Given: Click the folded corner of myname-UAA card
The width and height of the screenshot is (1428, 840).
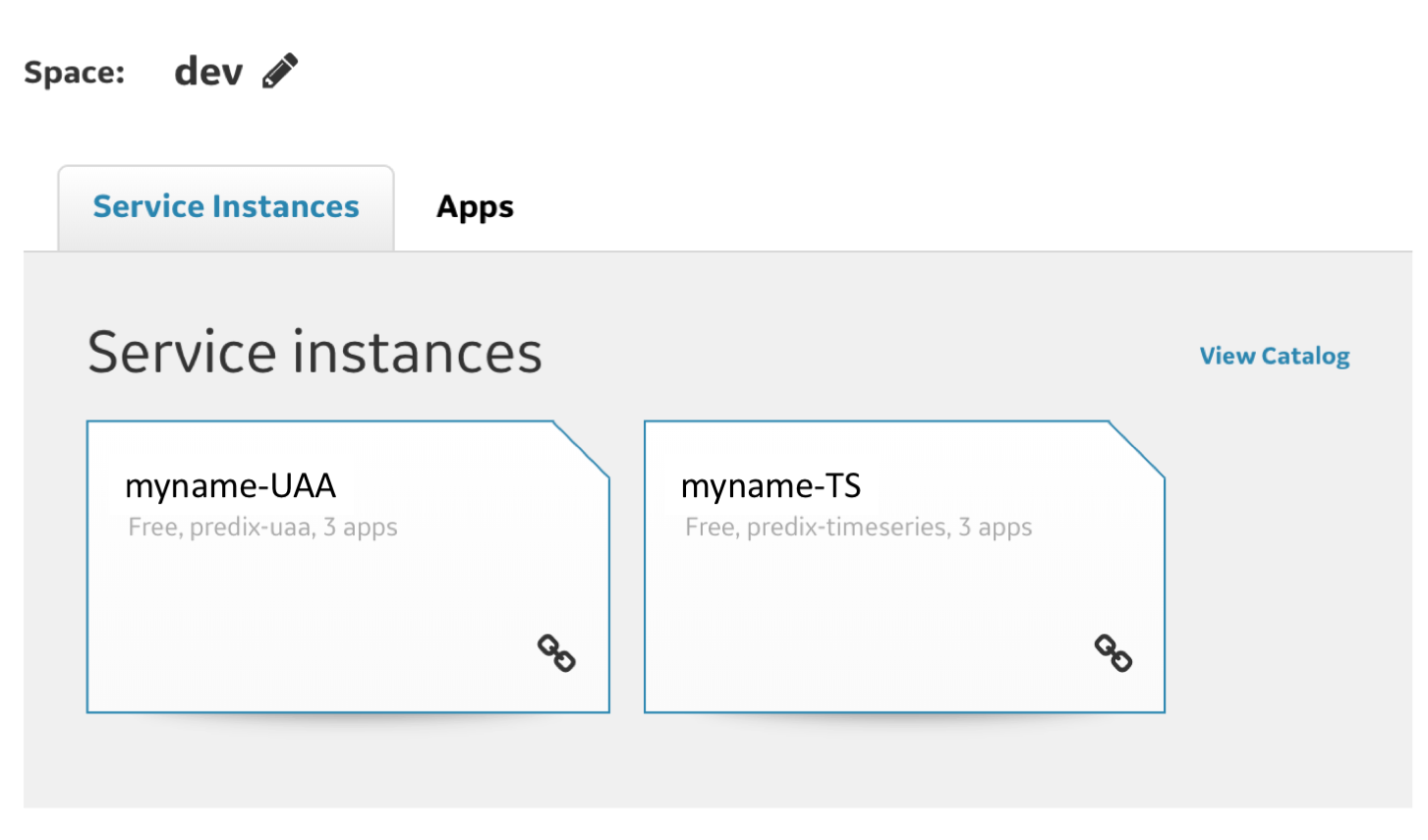Looking at the screenshot, I should pyautogui.click(x=584, y=448).
